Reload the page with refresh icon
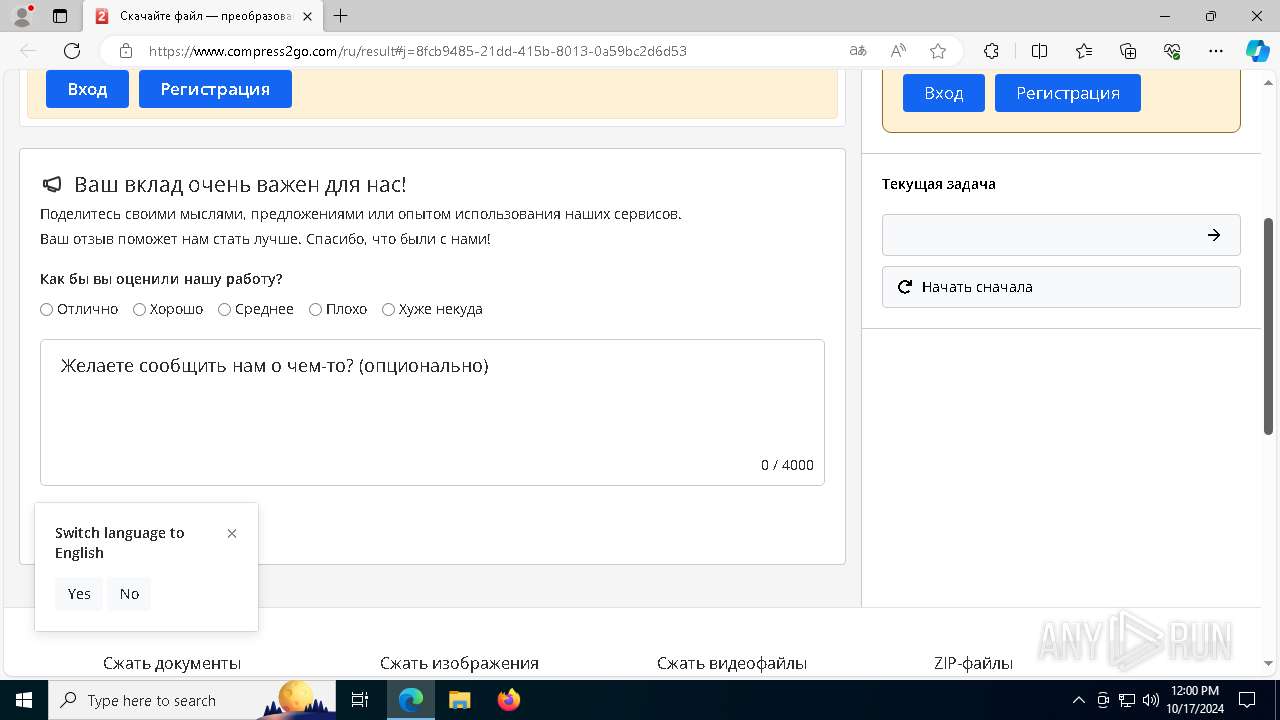 tap(72, 51)
